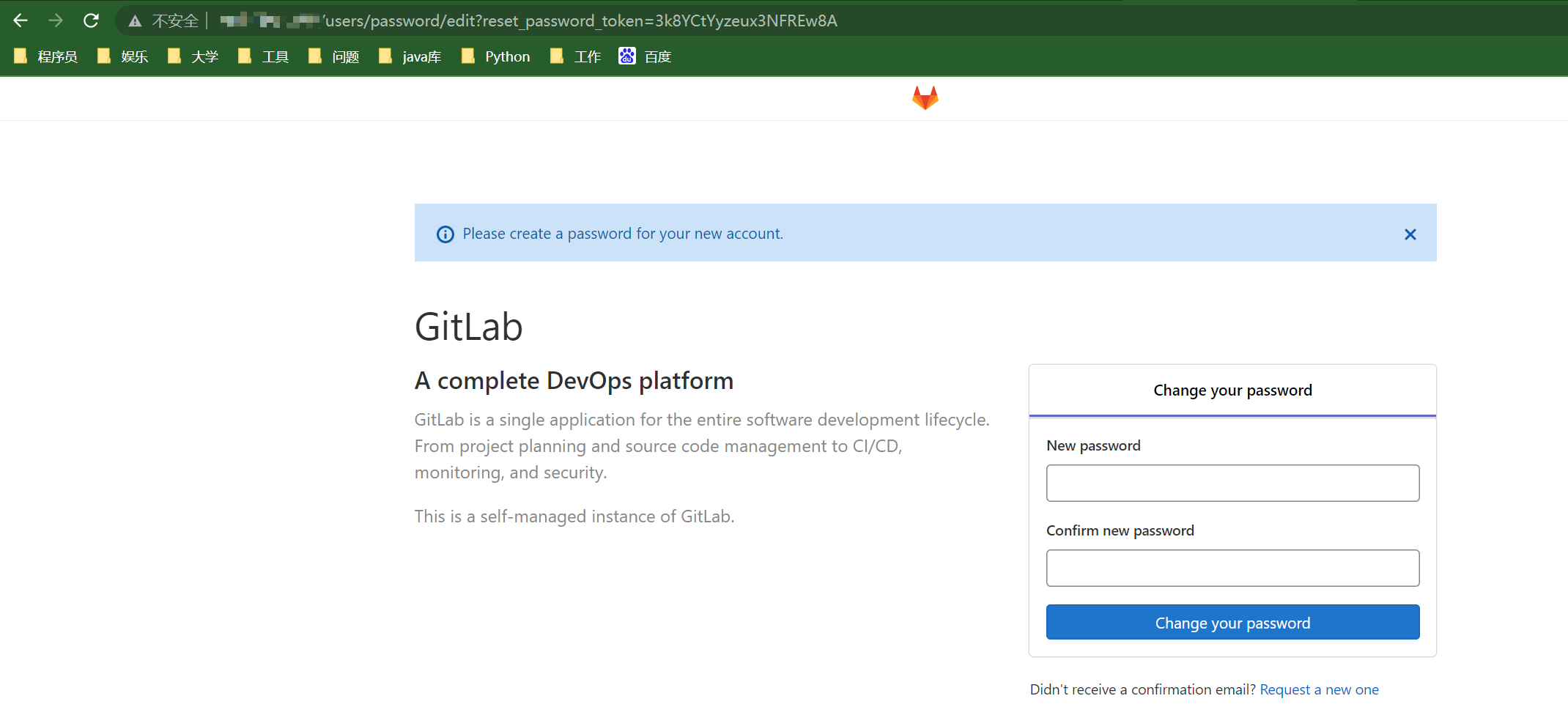Click the 'Confirm new password' label
The height and width of the screenshot is (704, 1568).
pos(1120,530)
